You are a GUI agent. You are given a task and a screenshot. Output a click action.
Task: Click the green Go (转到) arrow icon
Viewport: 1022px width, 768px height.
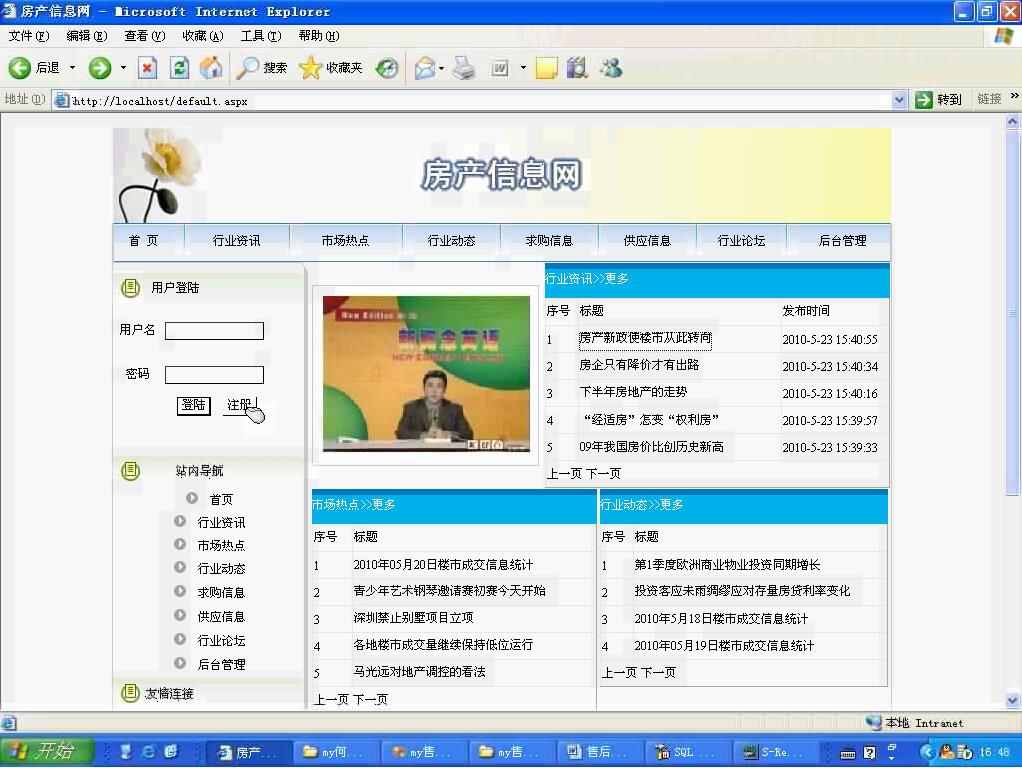click(x=924, y=100)
